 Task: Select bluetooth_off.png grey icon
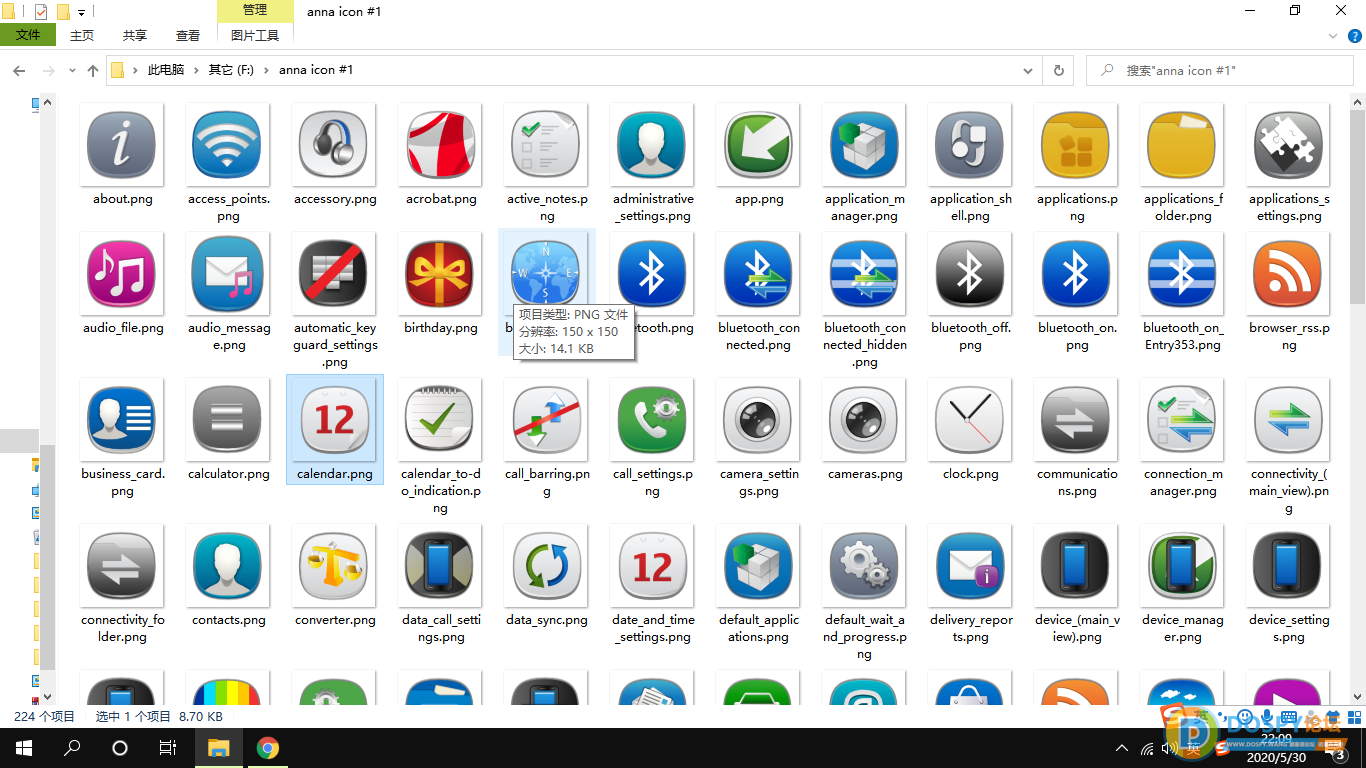(971, 274)
